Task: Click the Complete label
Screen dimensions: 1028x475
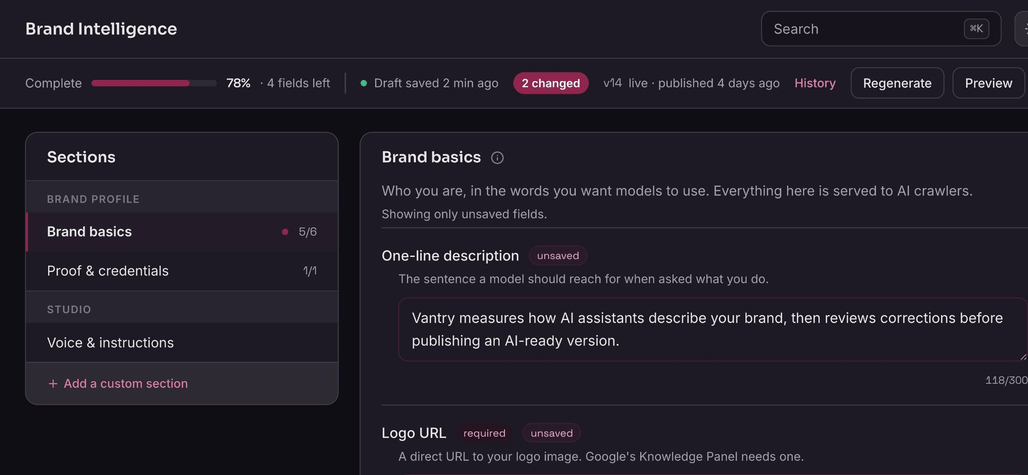Action: 54,83
